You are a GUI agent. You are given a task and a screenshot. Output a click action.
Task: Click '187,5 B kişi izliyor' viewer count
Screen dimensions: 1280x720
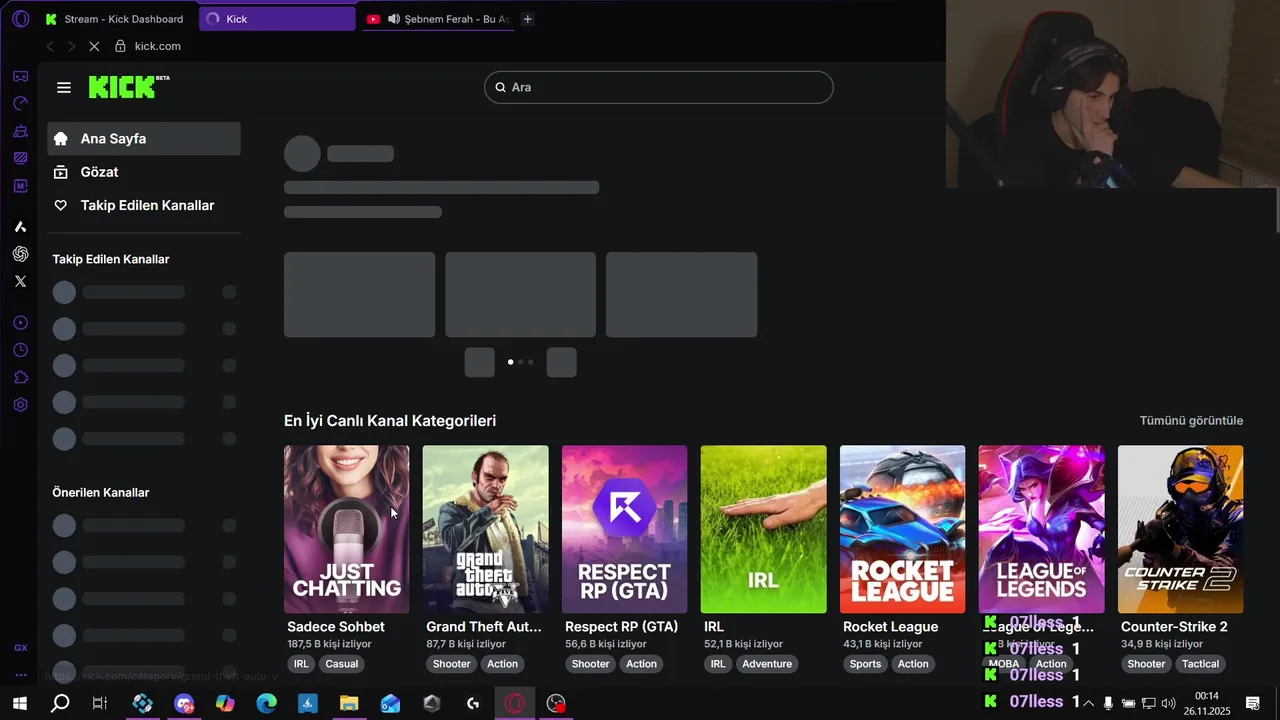click(329, 644)
